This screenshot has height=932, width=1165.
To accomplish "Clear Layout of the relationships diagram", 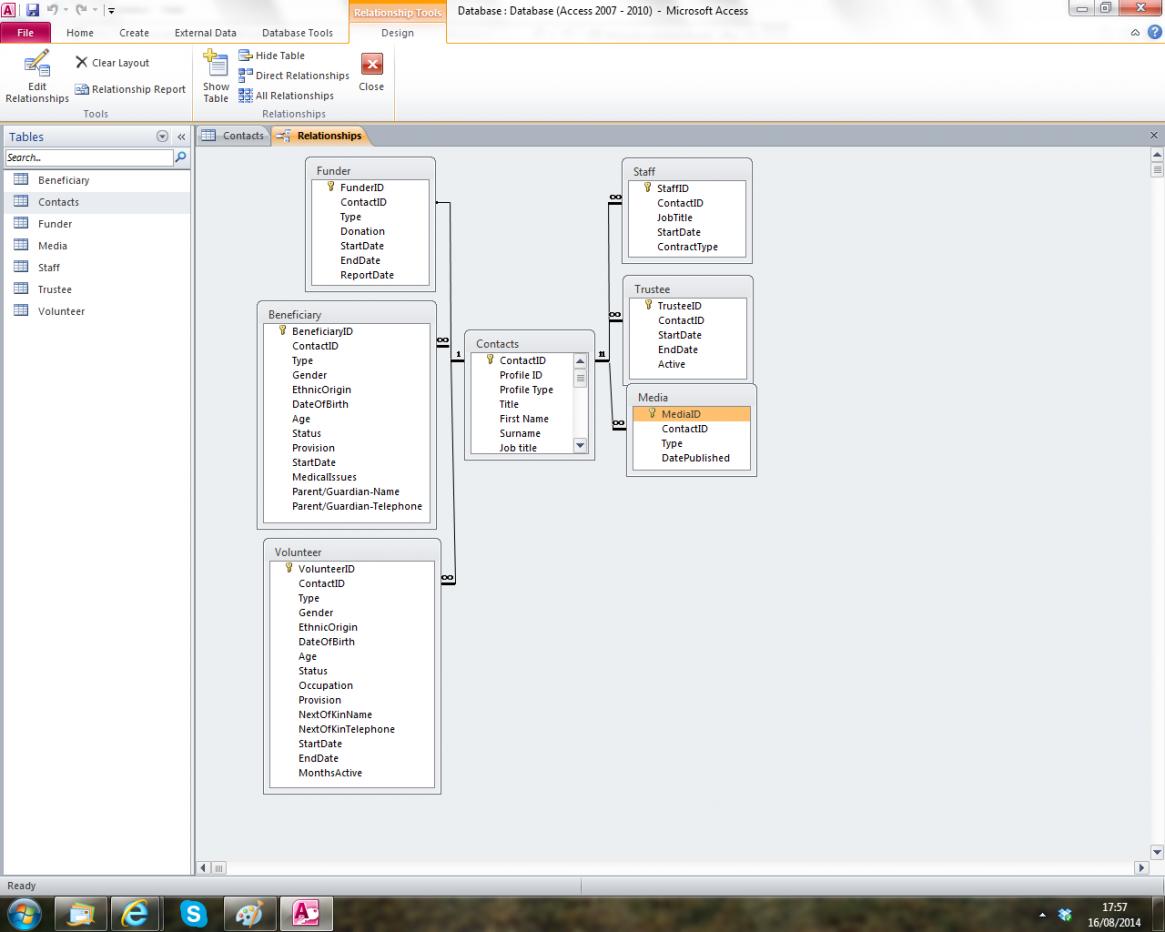I will (112, 63).
